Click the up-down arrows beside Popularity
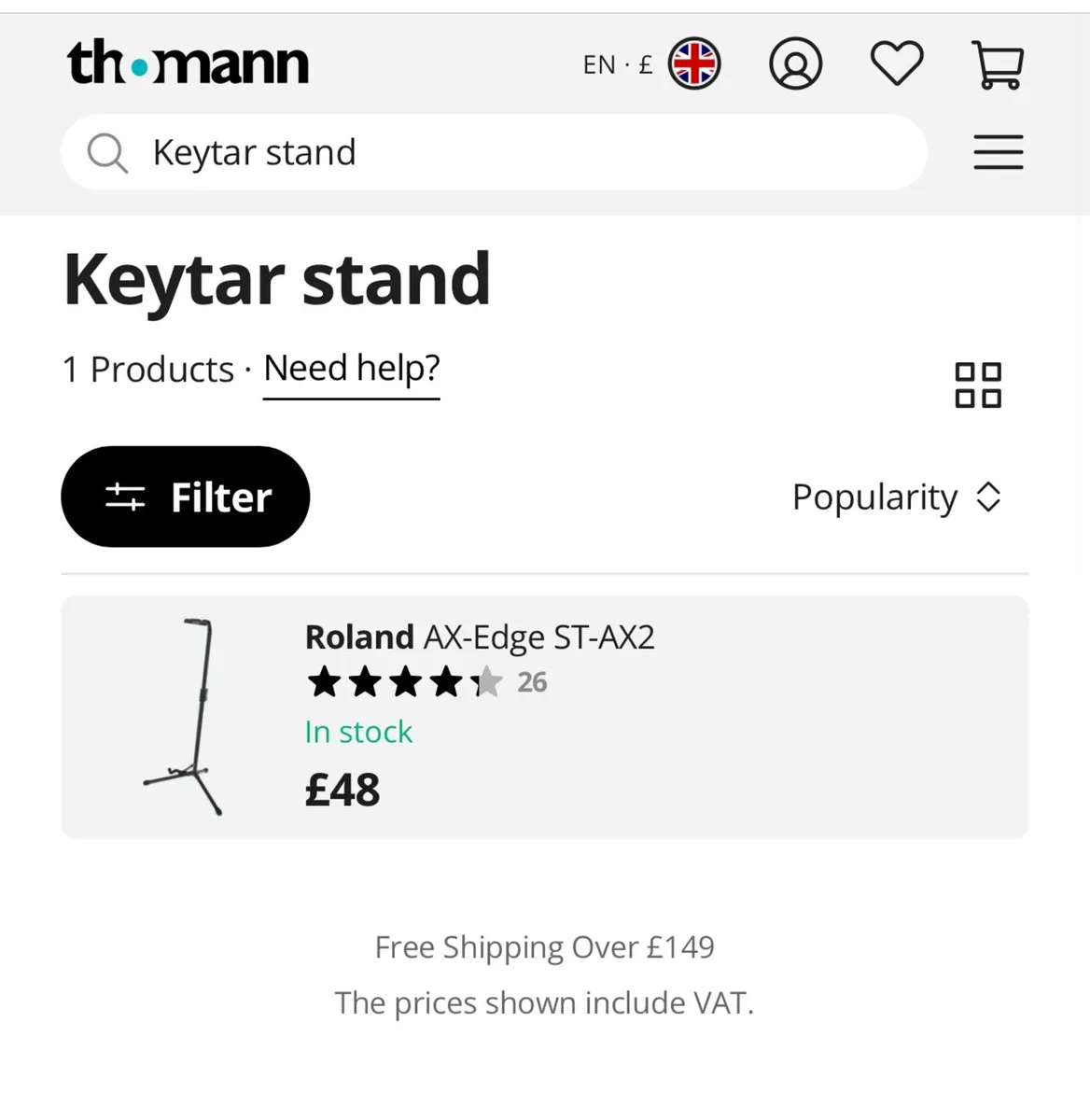 988,497
